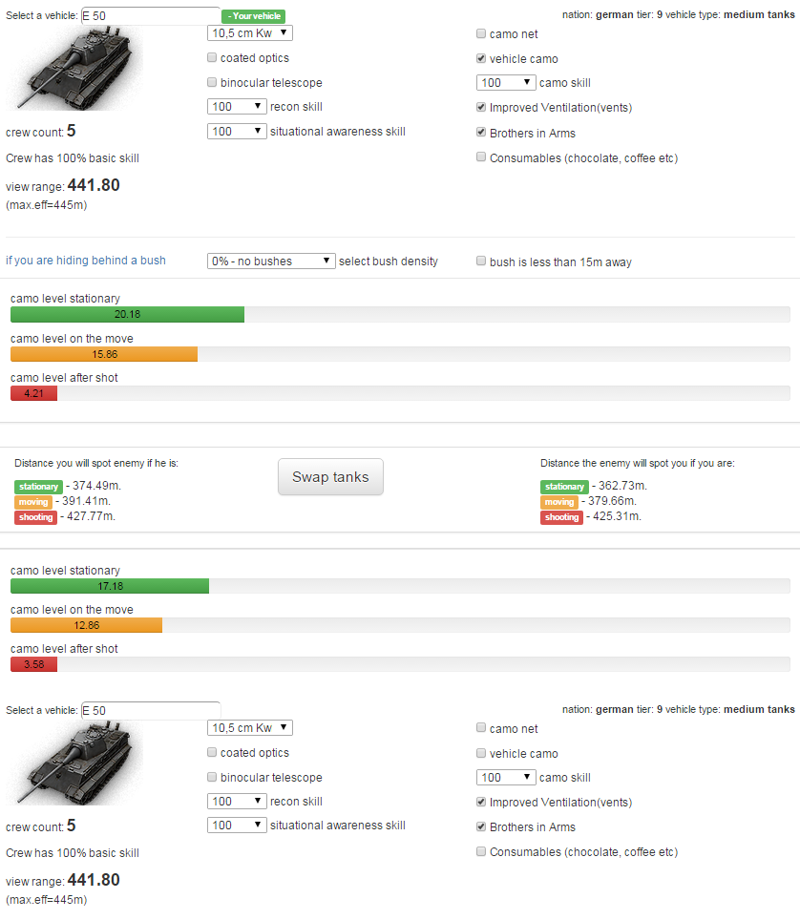Click the green stationary label under enemy spotting
The width and height of the screenshot is (800, 920).
[38, 486]
